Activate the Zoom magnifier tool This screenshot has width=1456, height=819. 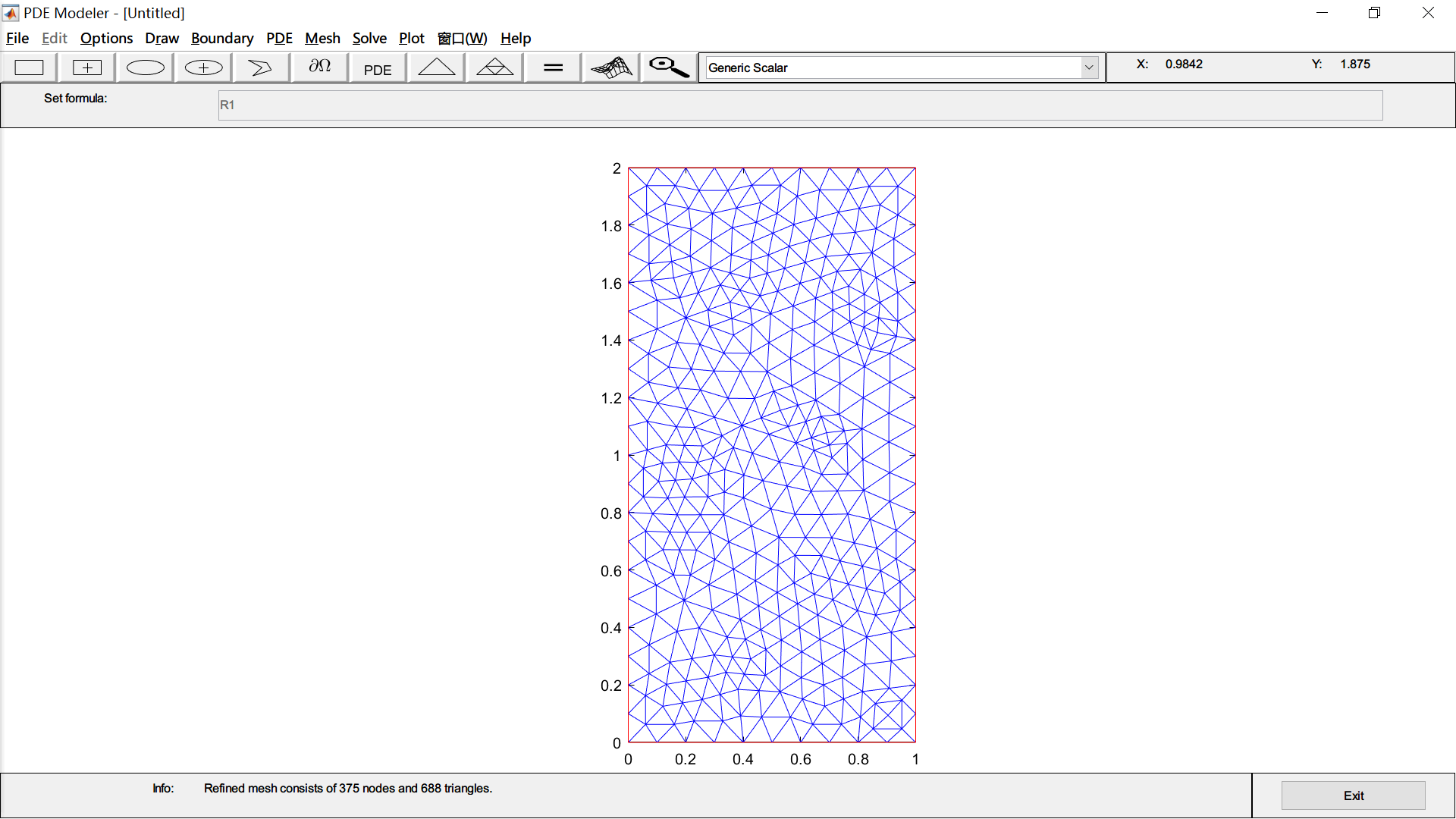(x=667, y=67)
